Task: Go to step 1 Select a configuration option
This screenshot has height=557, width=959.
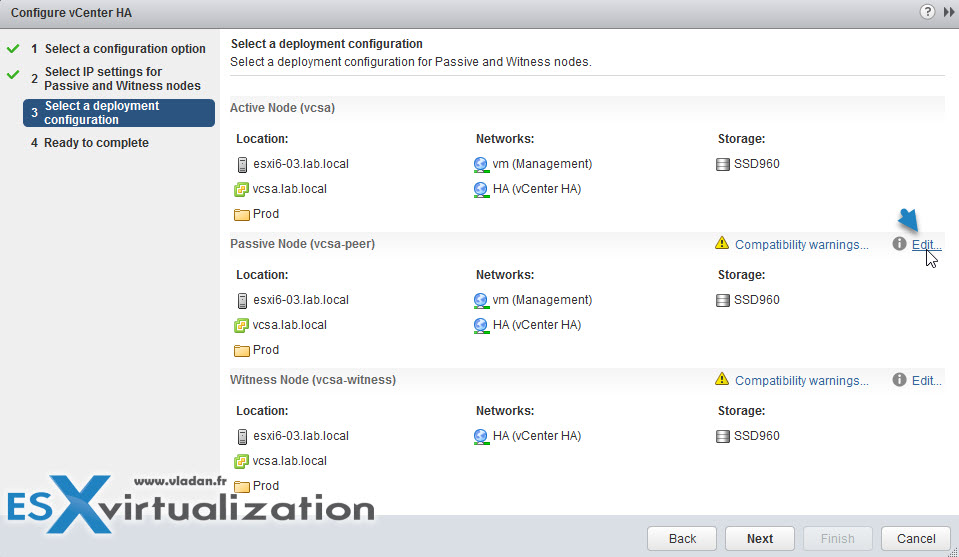Action: (x=124, y=49)
